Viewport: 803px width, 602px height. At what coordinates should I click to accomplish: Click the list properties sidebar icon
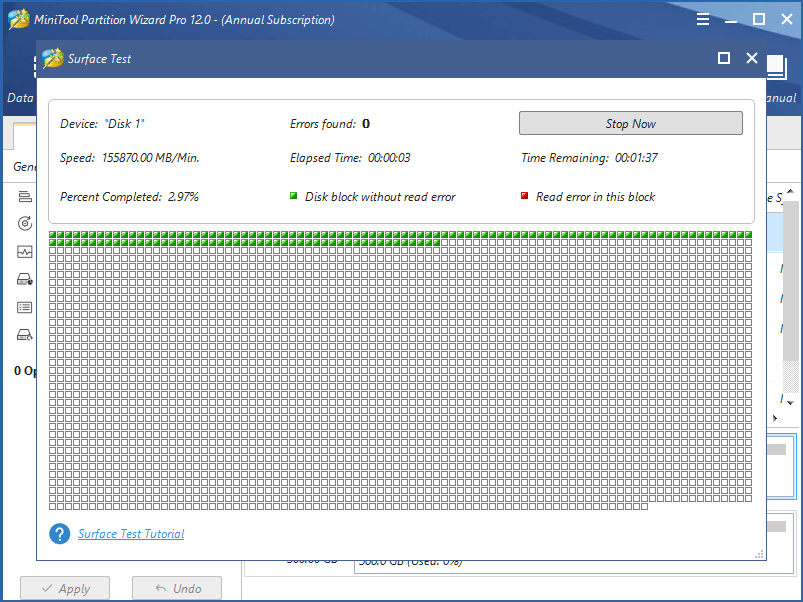[25, 307]
